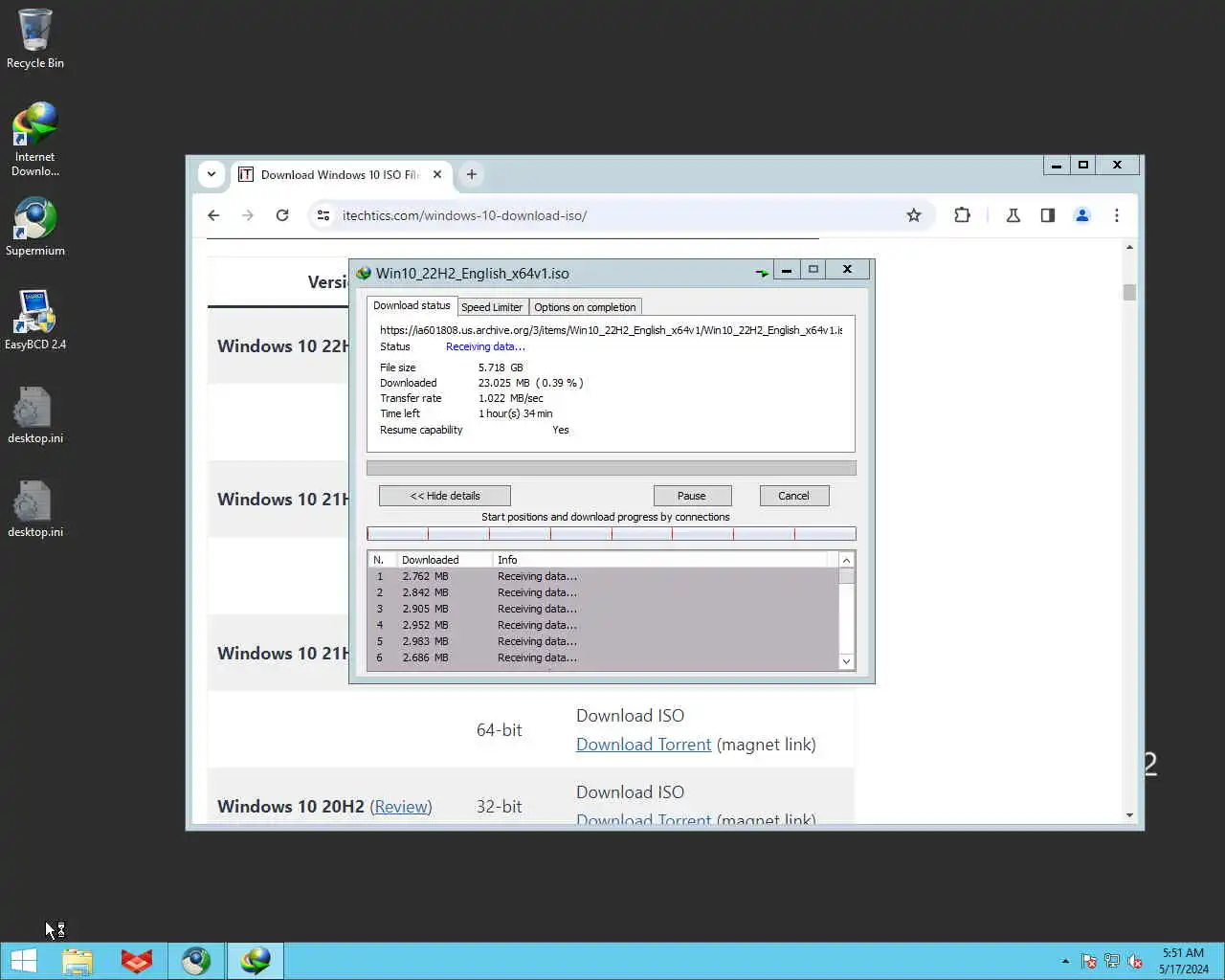Open the browser tab search dropdown

(212, 174)
